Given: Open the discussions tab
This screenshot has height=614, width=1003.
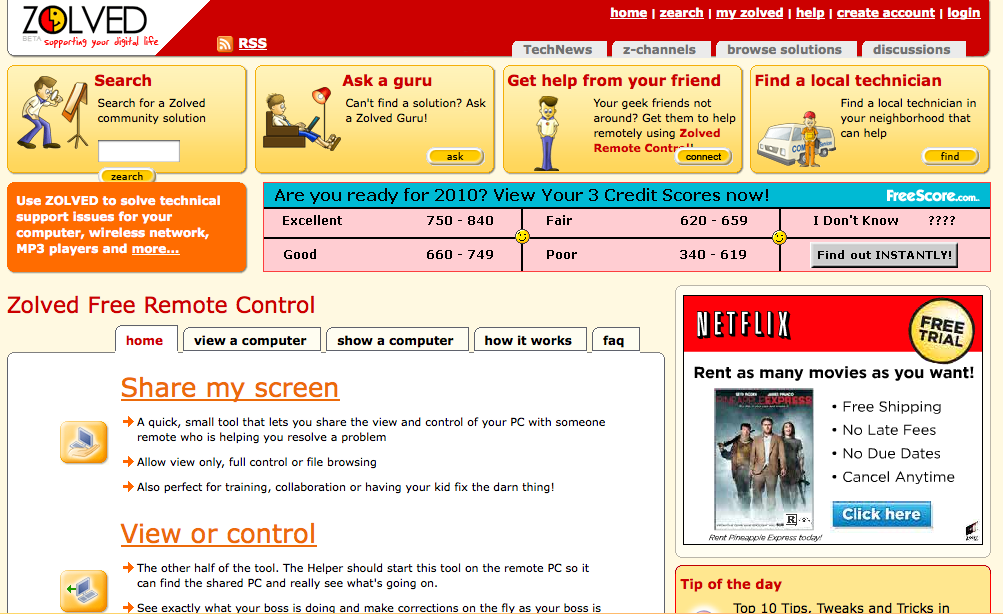Looking at the screenshot, I should [912, 49].
